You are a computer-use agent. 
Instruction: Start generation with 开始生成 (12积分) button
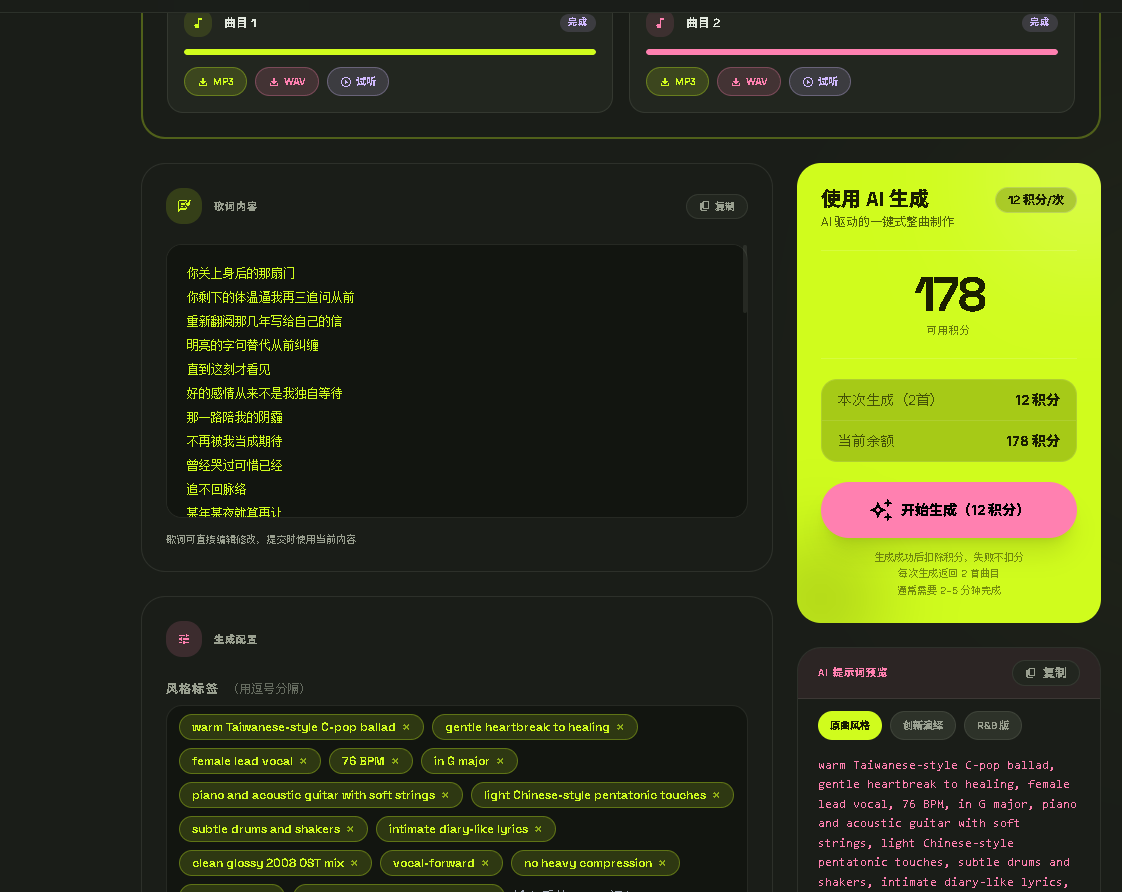coord(949,510)
